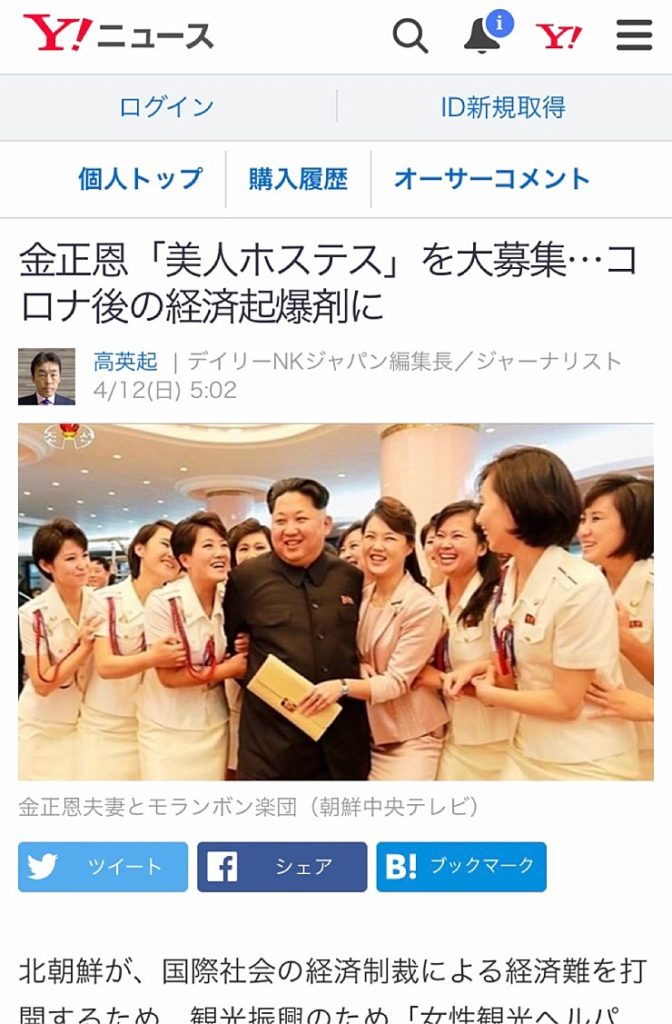Image resolution: width=672 pixels, height=1024 pixels.
Task: Tap the blue info badge on bell
Action: (500, 24)
